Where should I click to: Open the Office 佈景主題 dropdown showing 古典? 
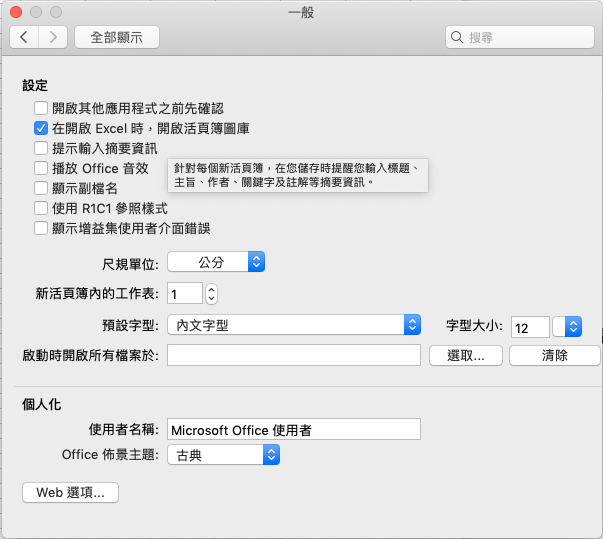tap(223, 455)
